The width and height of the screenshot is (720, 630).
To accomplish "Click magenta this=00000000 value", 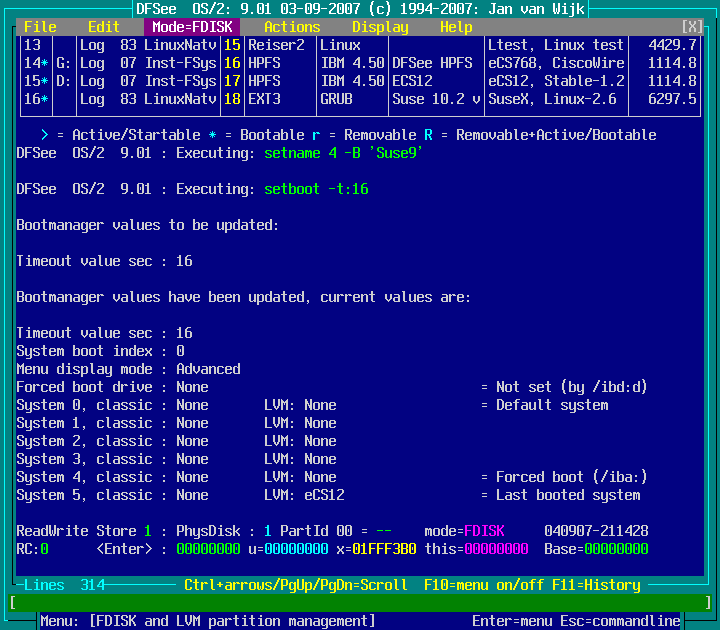I will (476, 549).
